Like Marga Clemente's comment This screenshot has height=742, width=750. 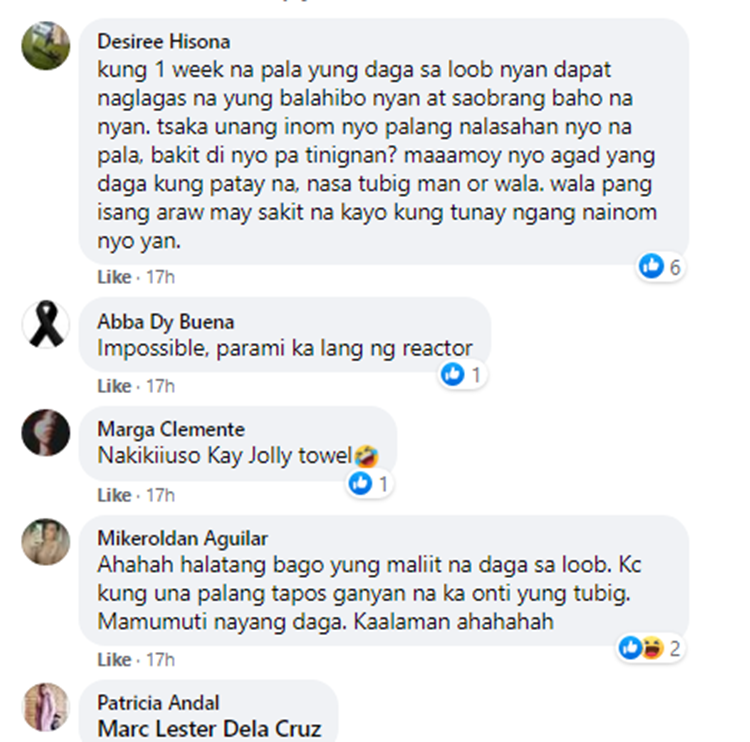tap(114, 495)
